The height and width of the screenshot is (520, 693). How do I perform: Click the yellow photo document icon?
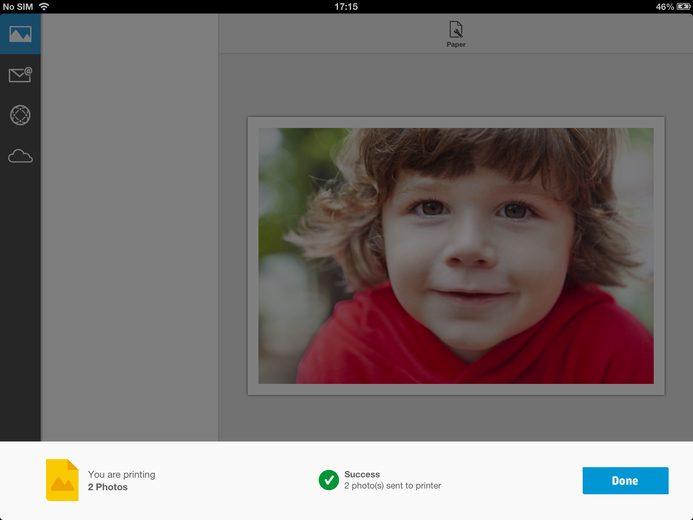(62, 480)
